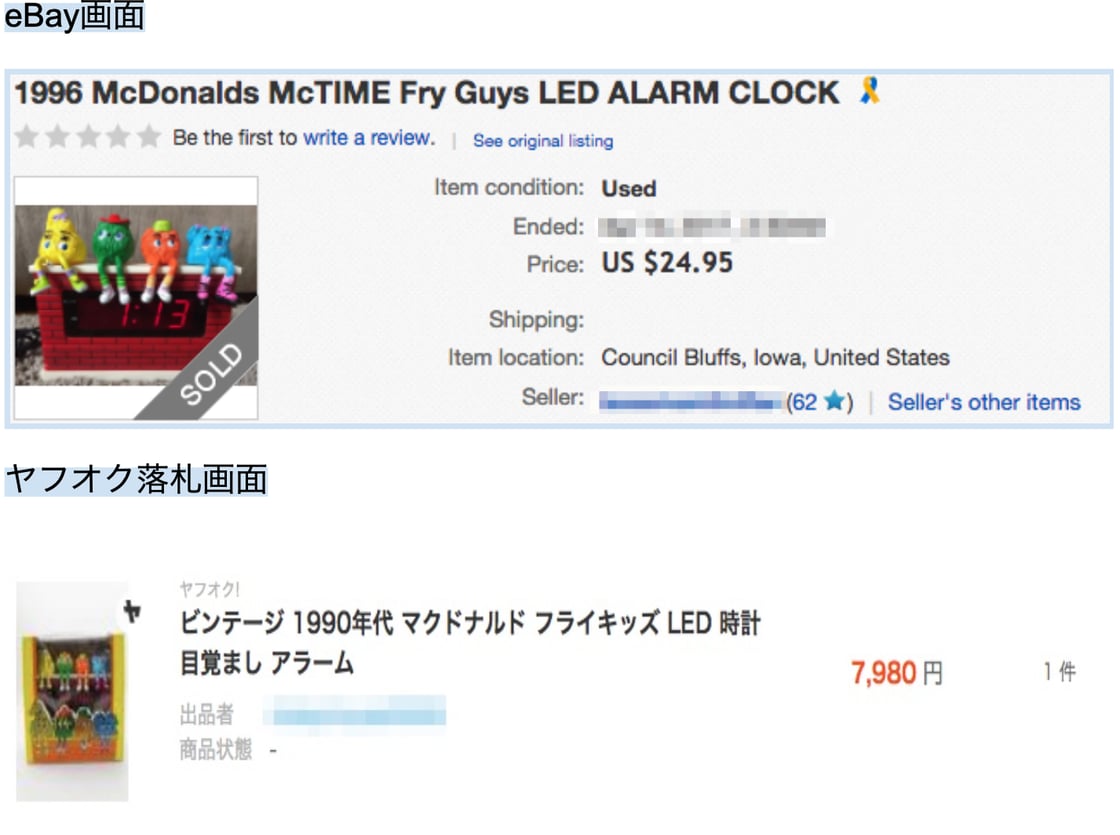
Task: Click the US $24.95 price
Action: tap(667, 264)
